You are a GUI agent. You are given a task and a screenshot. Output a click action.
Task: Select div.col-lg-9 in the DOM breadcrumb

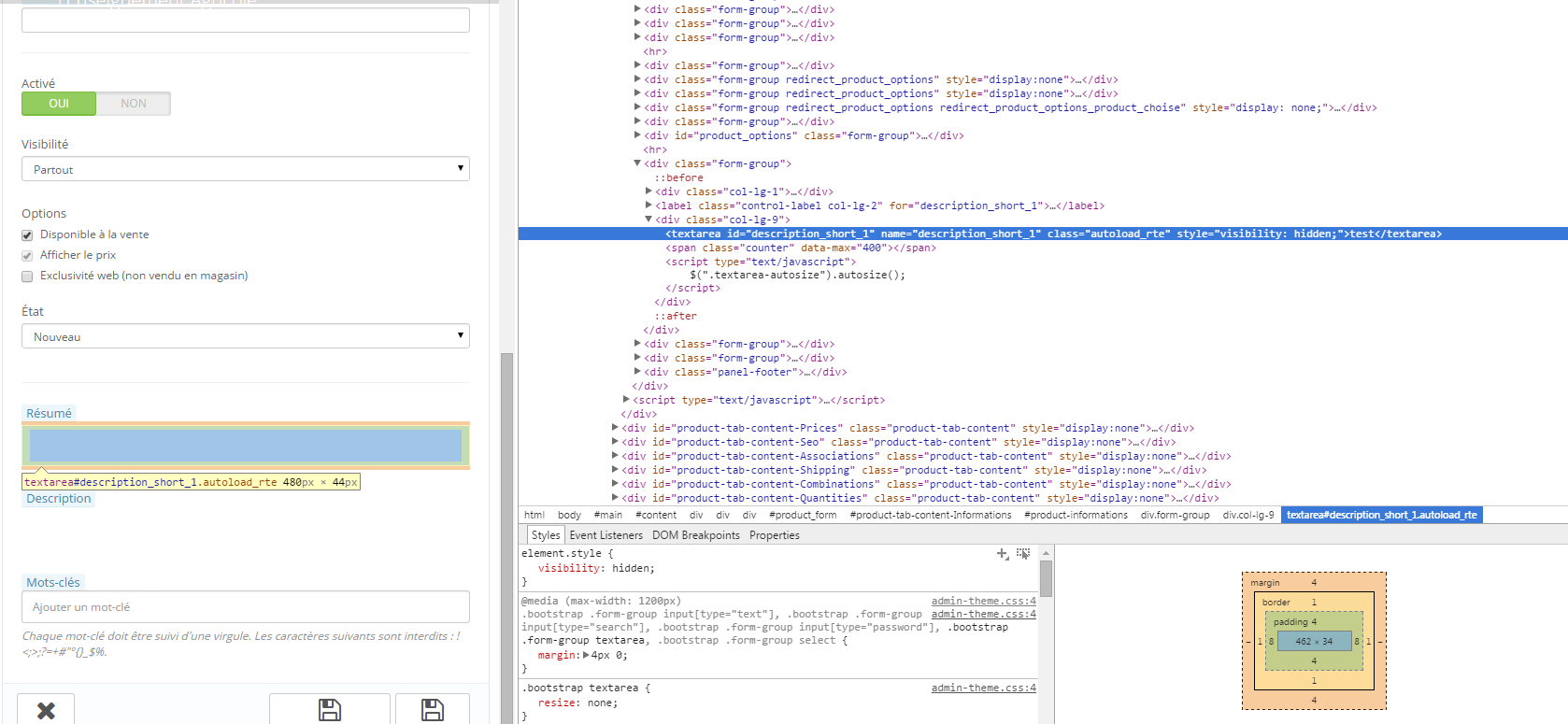(x=1248, y=515)
